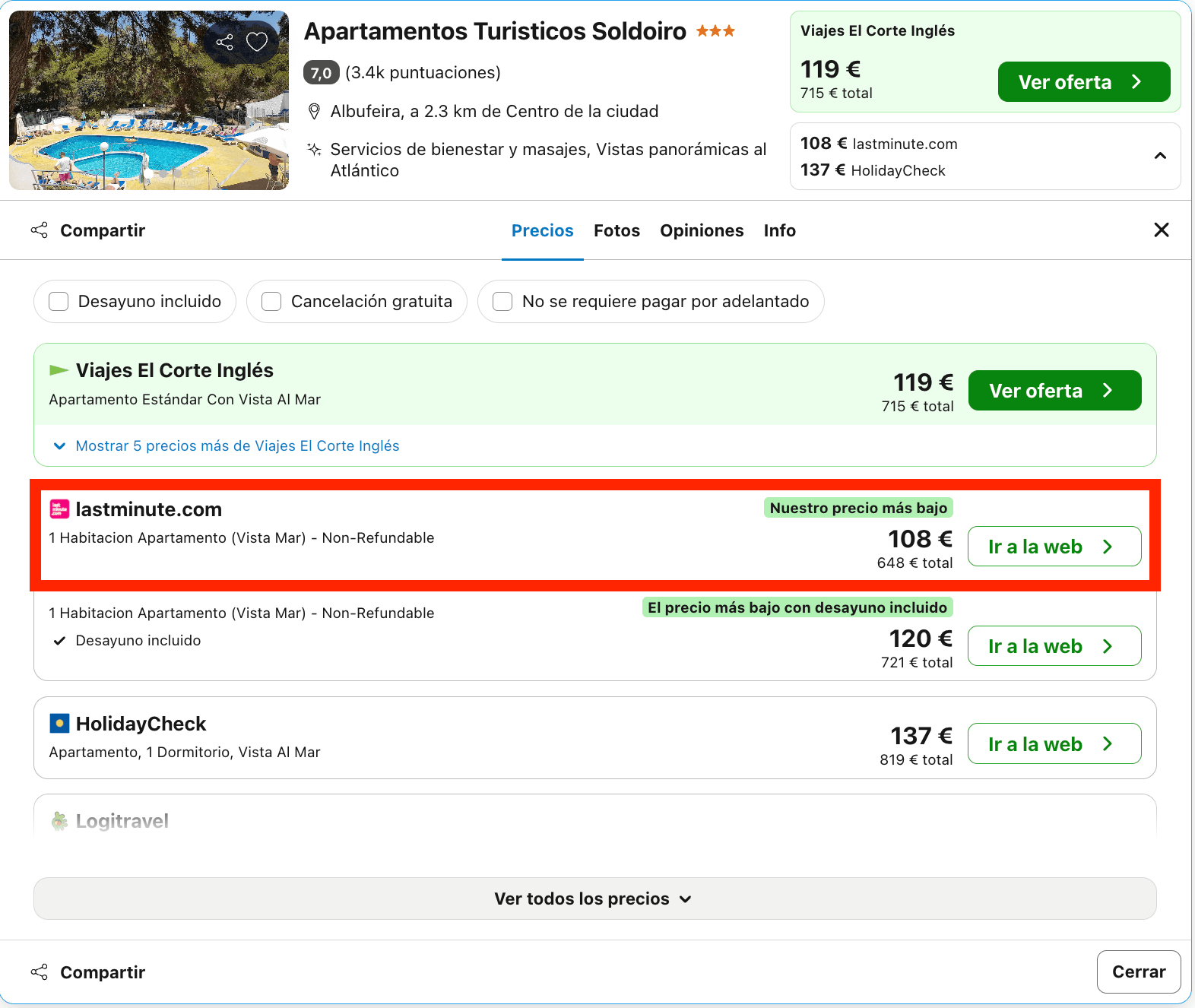Close the hotel detail panel with X

[x=1161, y=230]
